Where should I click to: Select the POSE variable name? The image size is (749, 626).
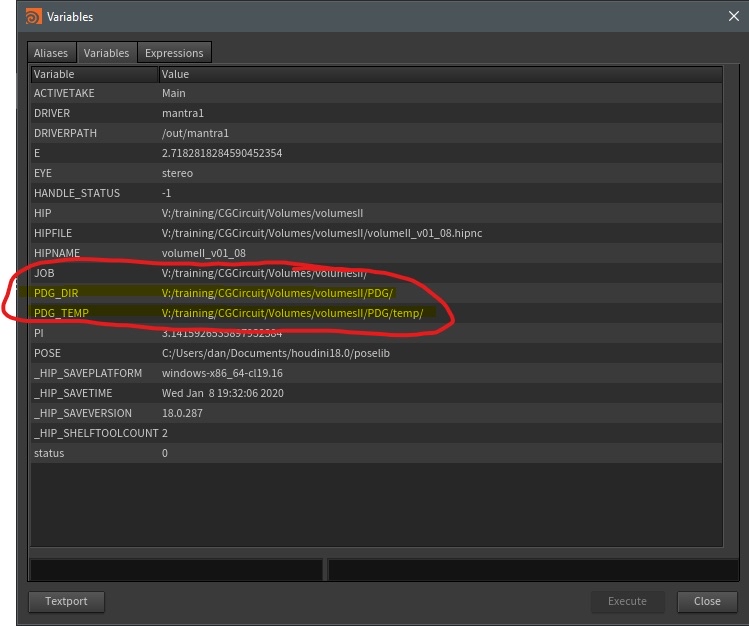click(x=47, y=353)
